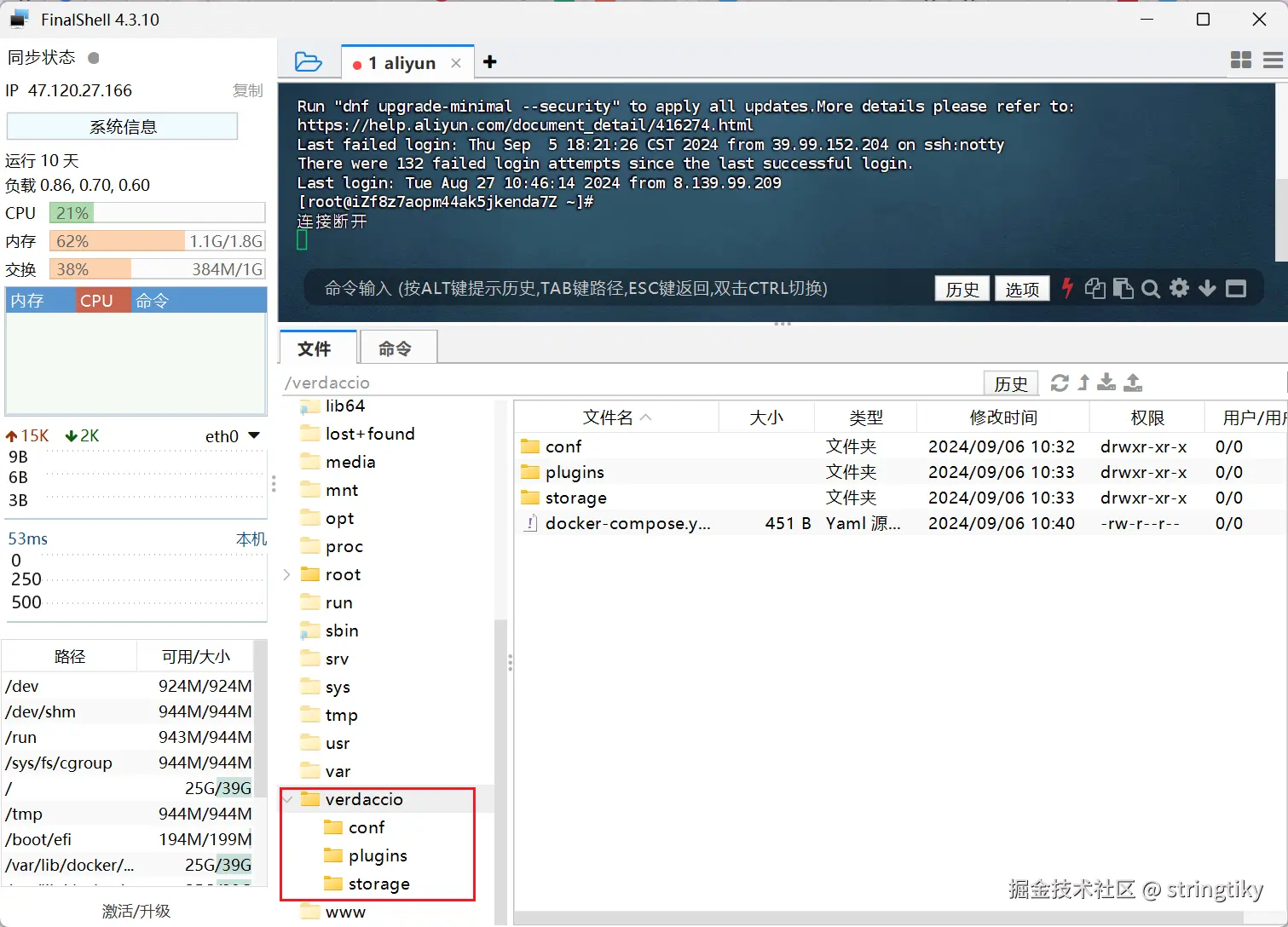This screenshot has height=927, width=1288.
Task: Select the sbin folder in tree
Action: click(x=342, y=630)
